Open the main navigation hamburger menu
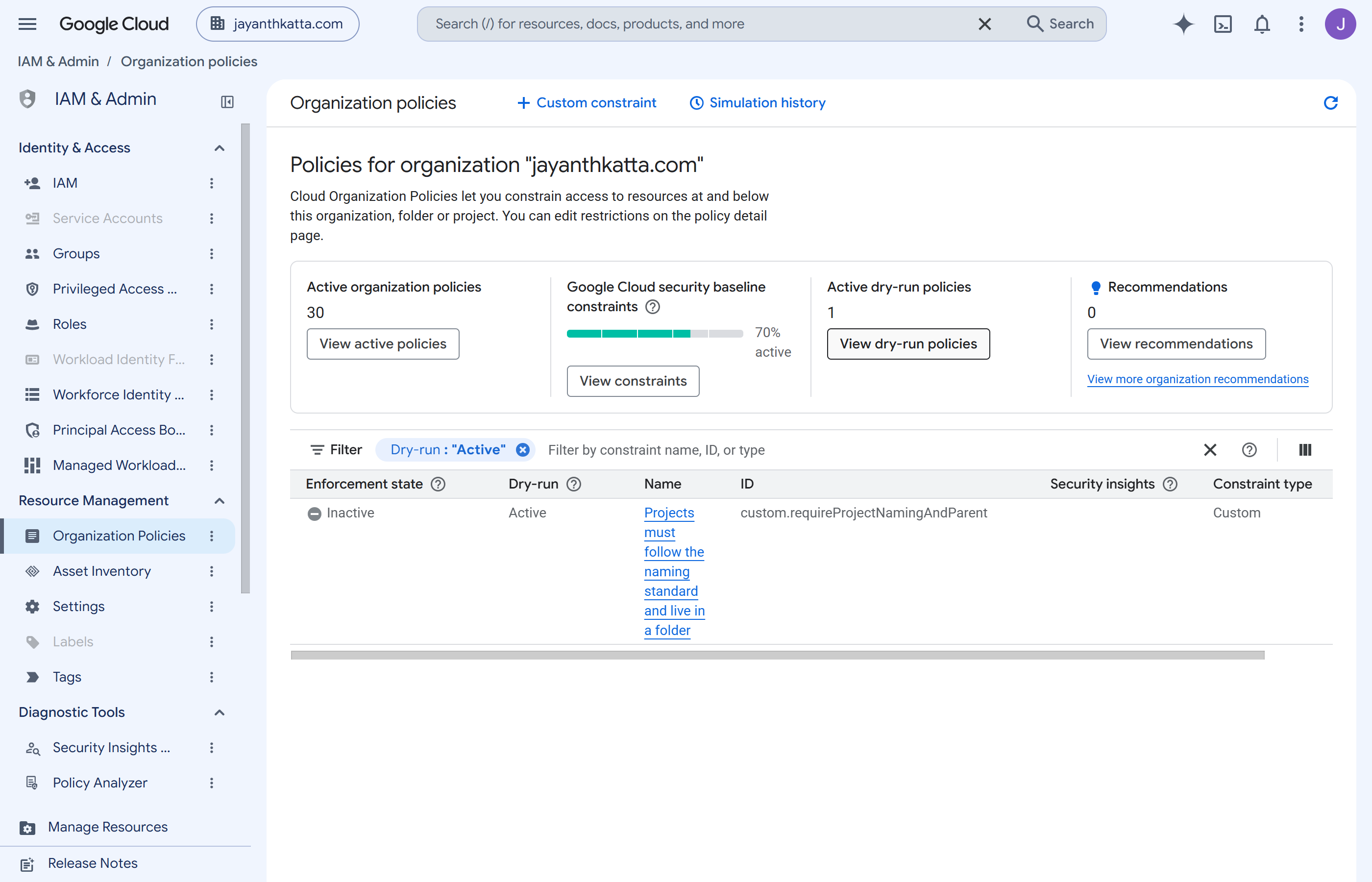1372x882 pixels. pyautogui.click(x=27, y=24)
